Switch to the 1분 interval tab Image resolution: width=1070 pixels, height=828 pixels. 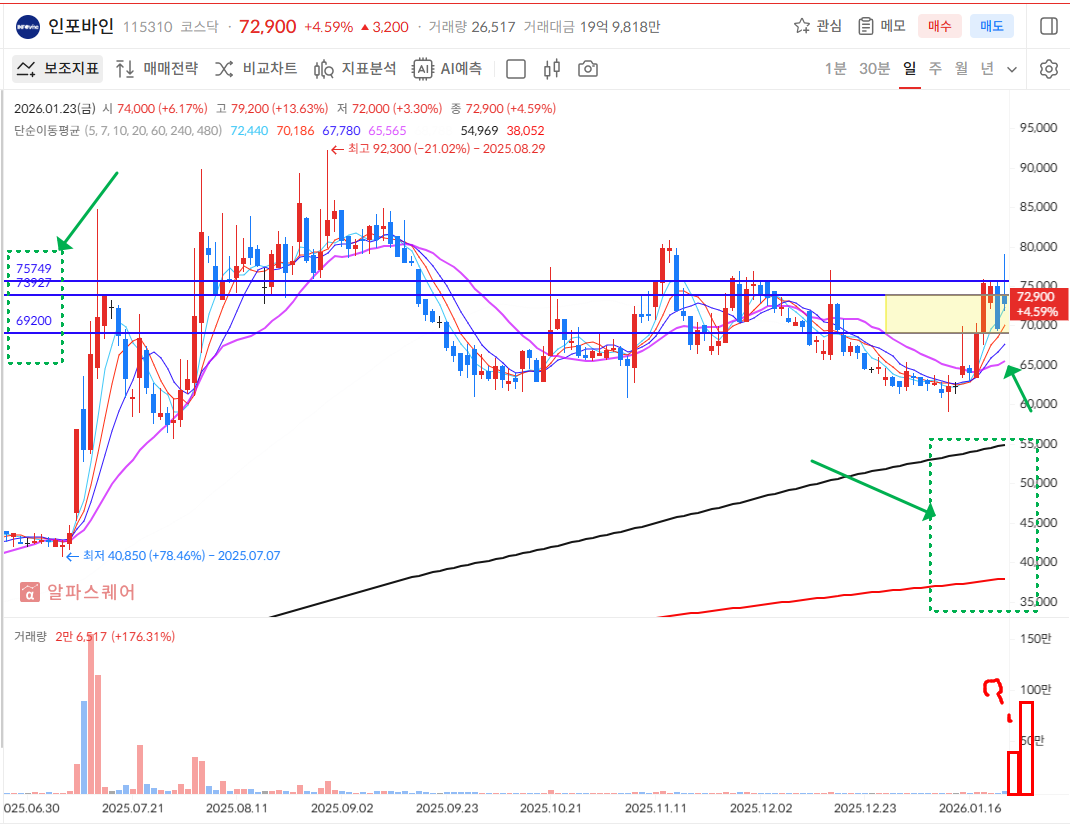(835, 69)
